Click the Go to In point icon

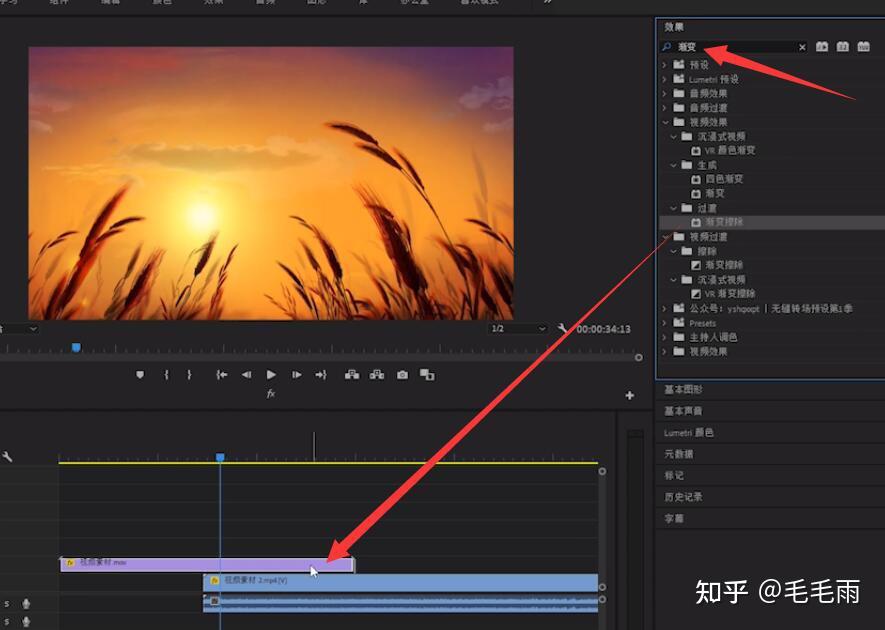pyautogui.click(x=223, y=375)
